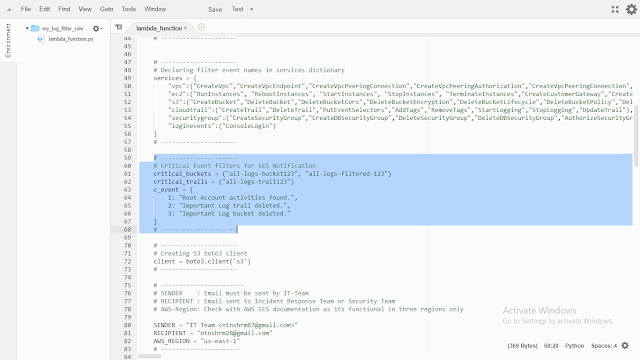Open editor settings gear in status bar
This screenshot has height=360, width=640.
(x=625, y=346)
